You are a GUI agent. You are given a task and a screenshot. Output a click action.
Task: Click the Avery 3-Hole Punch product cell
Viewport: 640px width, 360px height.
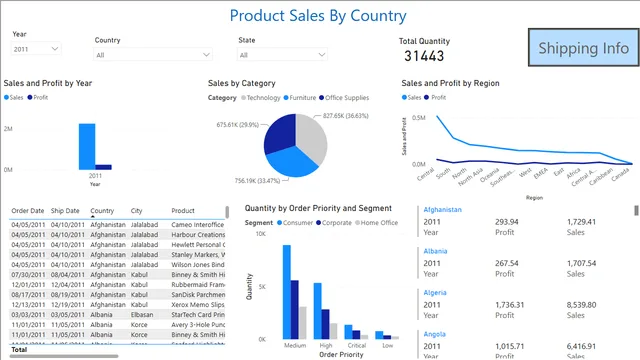click(x=198, y=324)
